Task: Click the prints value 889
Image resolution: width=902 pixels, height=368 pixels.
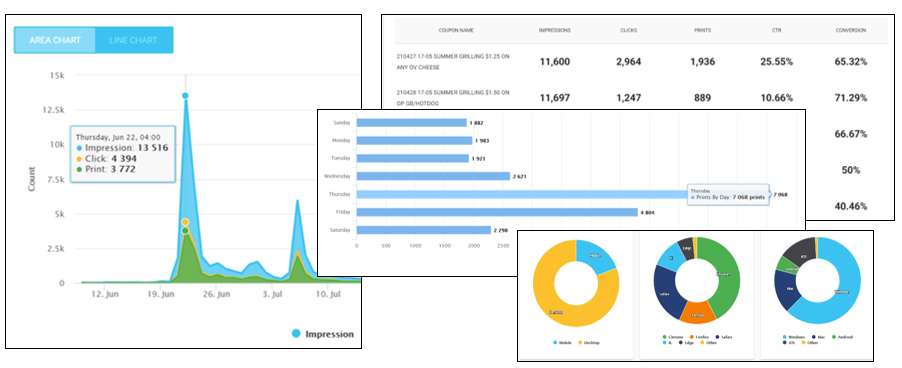Action: point(702,98)
